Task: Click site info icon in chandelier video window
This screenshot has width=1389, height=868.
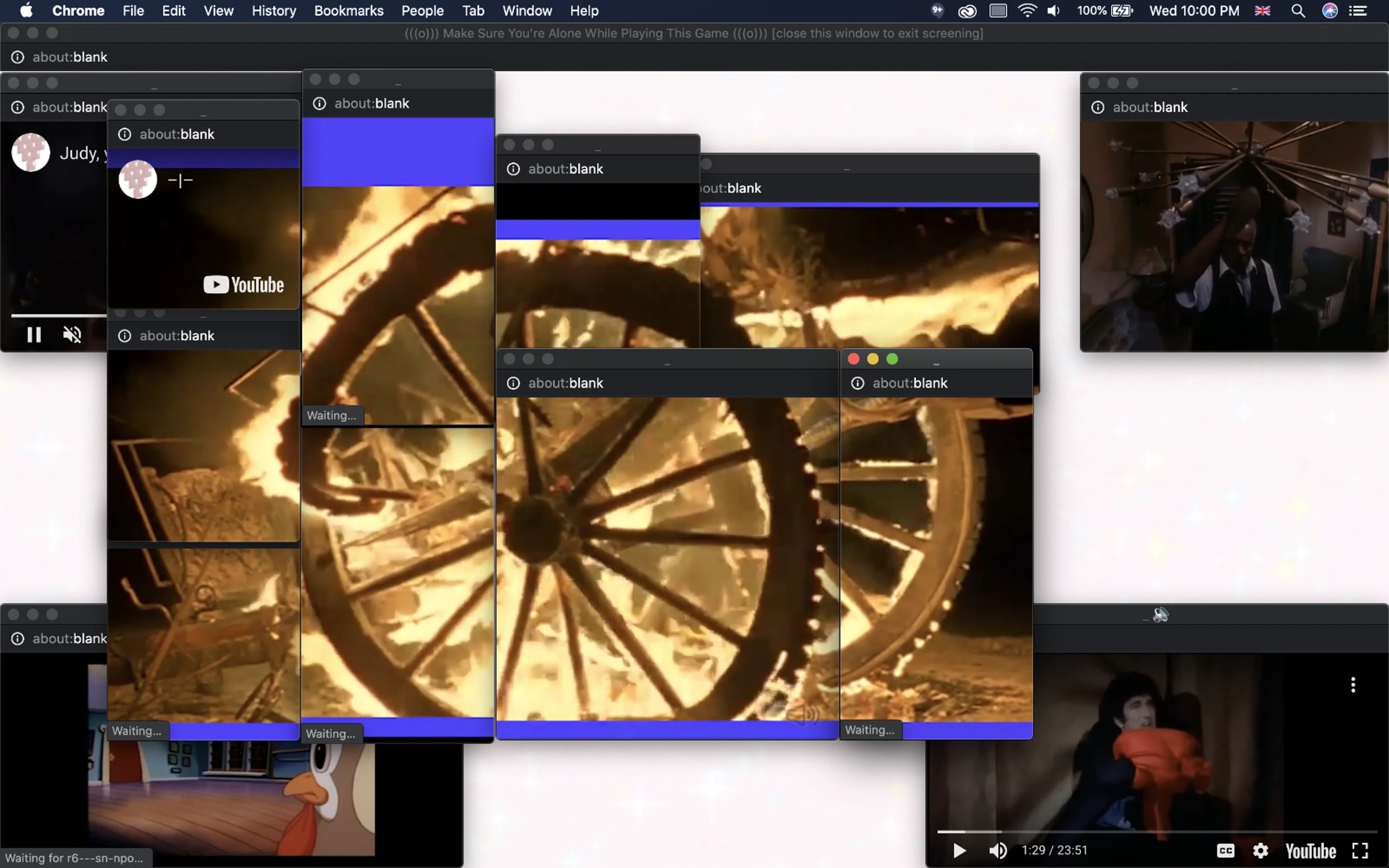Action: pos(1097,107)
